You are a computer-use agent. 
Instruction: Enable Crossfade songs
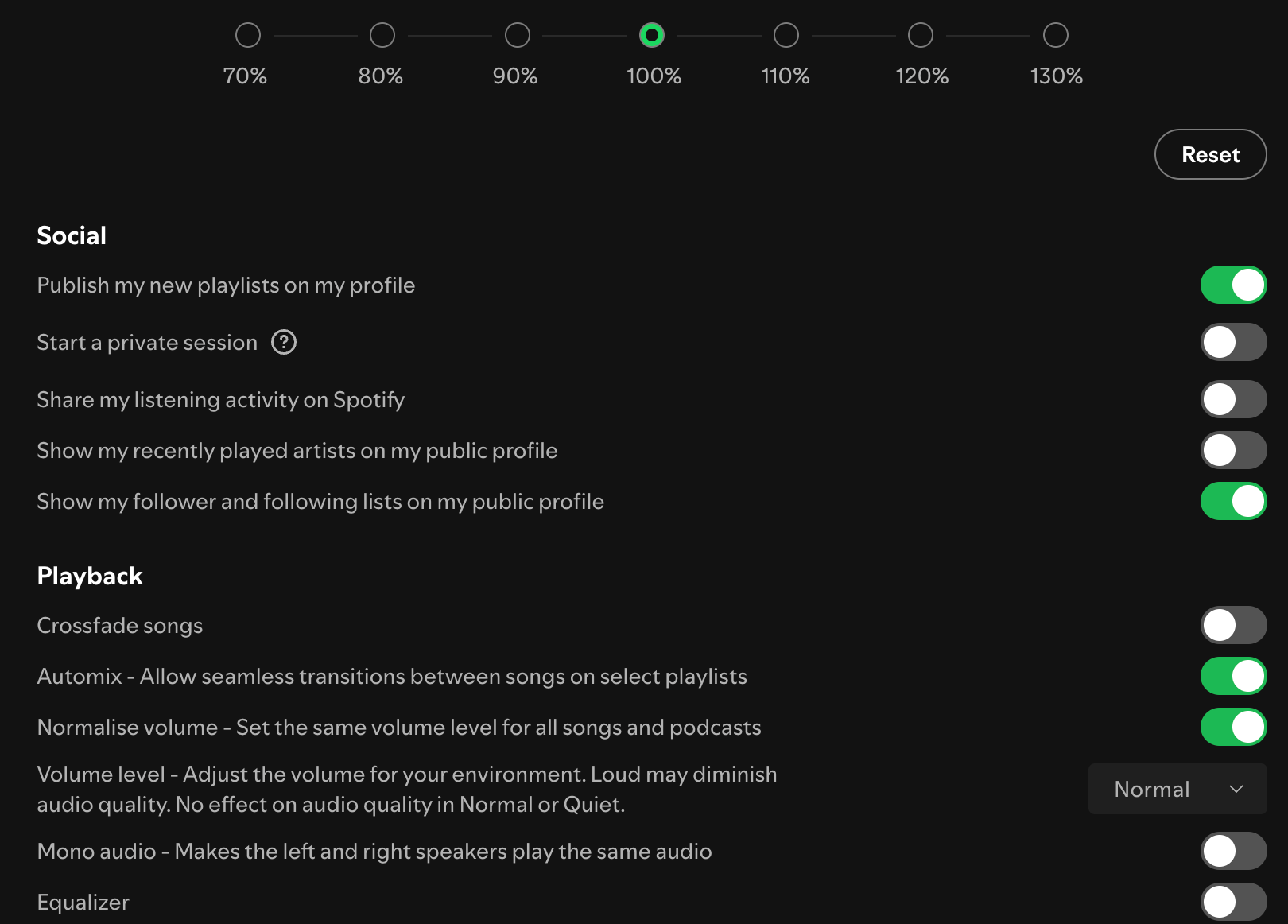[1233, 625]
